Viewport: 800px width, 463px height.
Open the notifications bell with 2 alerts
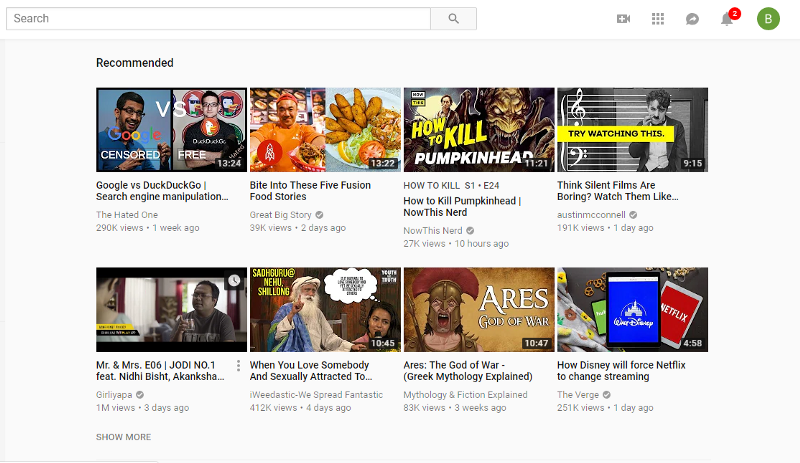728,18
